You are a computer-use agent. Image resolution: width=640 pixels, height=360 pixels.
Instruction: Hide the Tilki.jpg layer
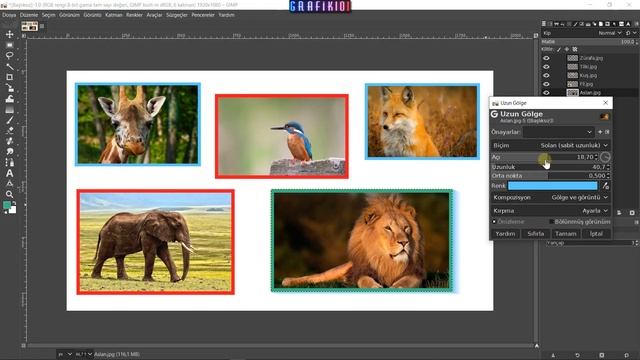[546, 67]
